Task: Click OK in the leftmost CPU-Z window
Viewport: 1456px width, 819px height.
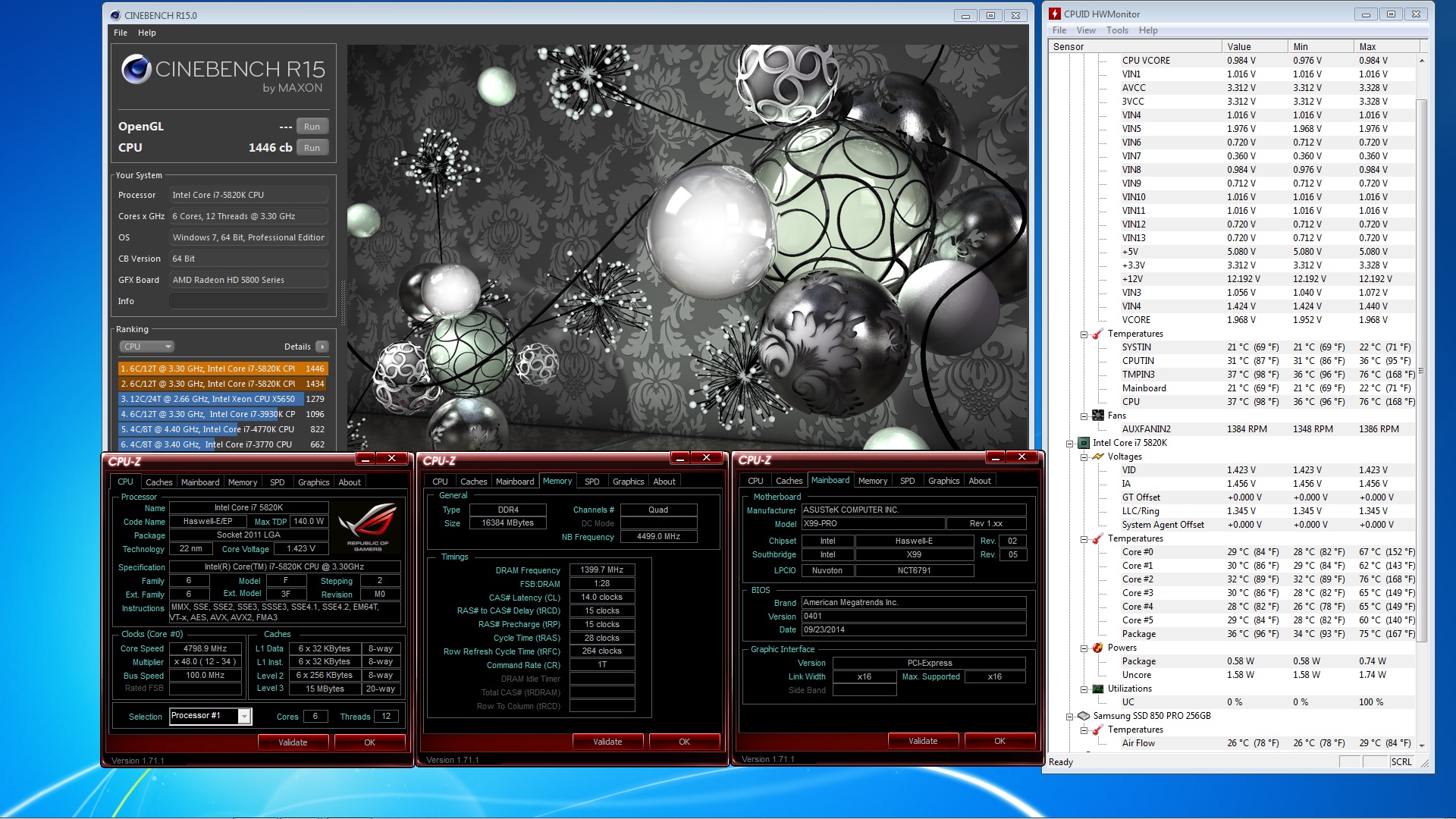Action: pyautogui.click(x=369, y=742)
